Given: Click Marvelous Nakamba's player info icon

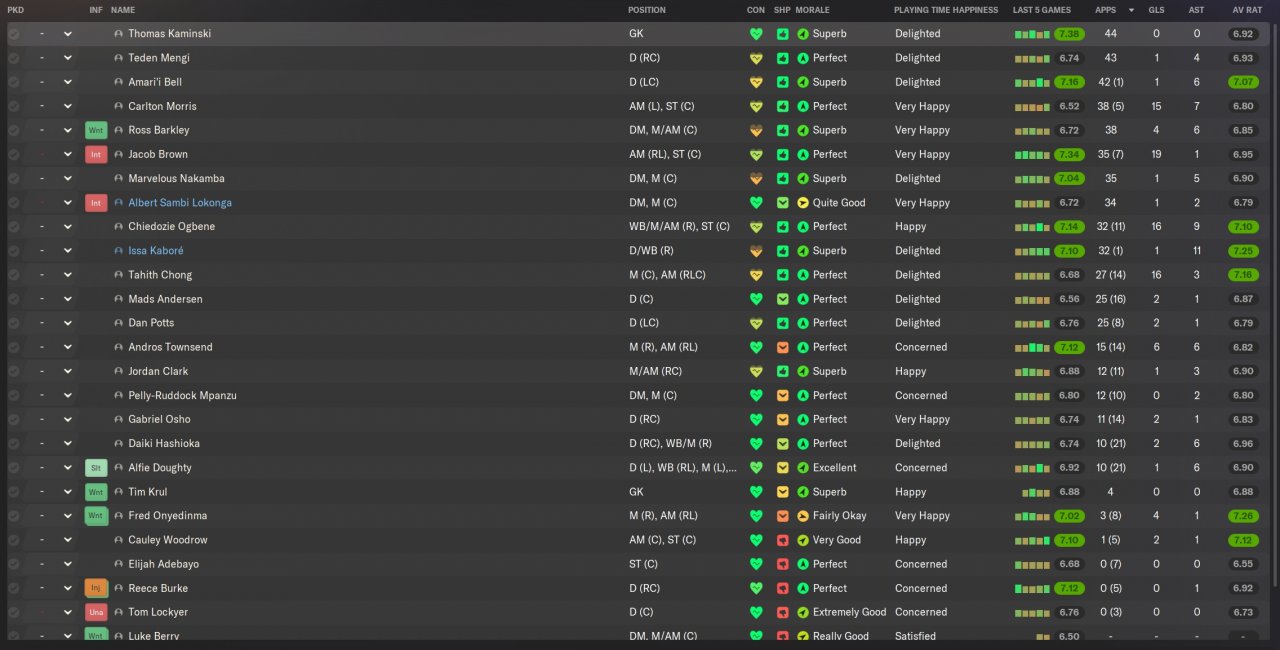Looking at the screenshot, I should coord(119,178).
